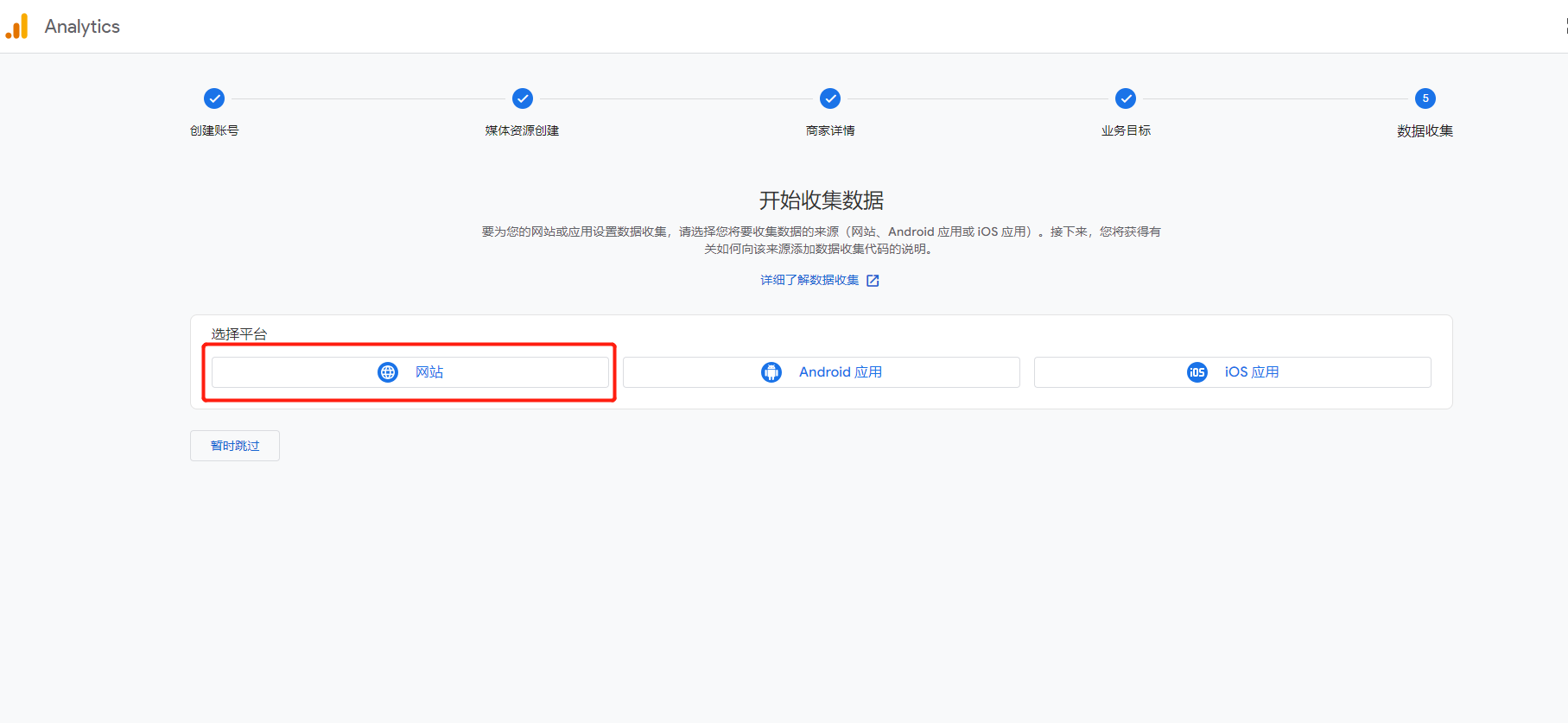Viewport: 1568px width, 723px height.
Task: Click the globe icon for 网站
Action: [x=388, y=372]
